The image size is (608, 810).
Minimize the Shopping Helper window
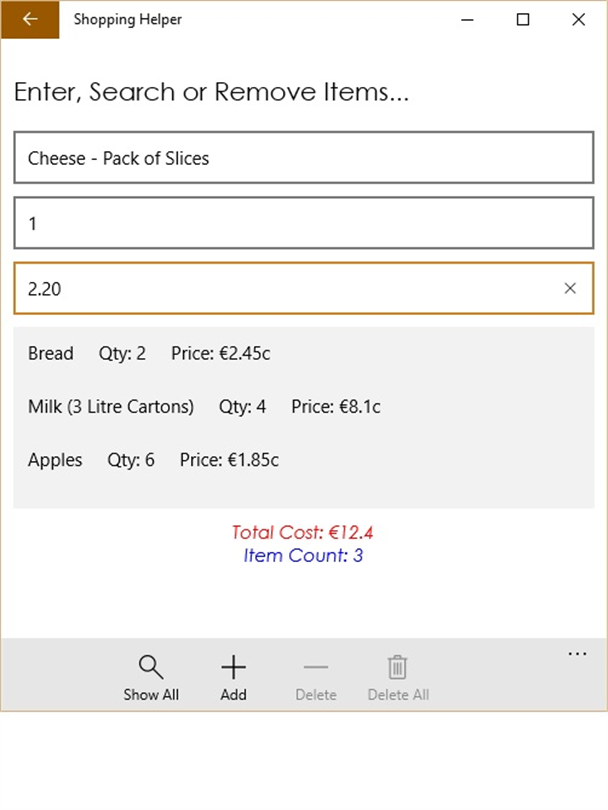(466, 19)
